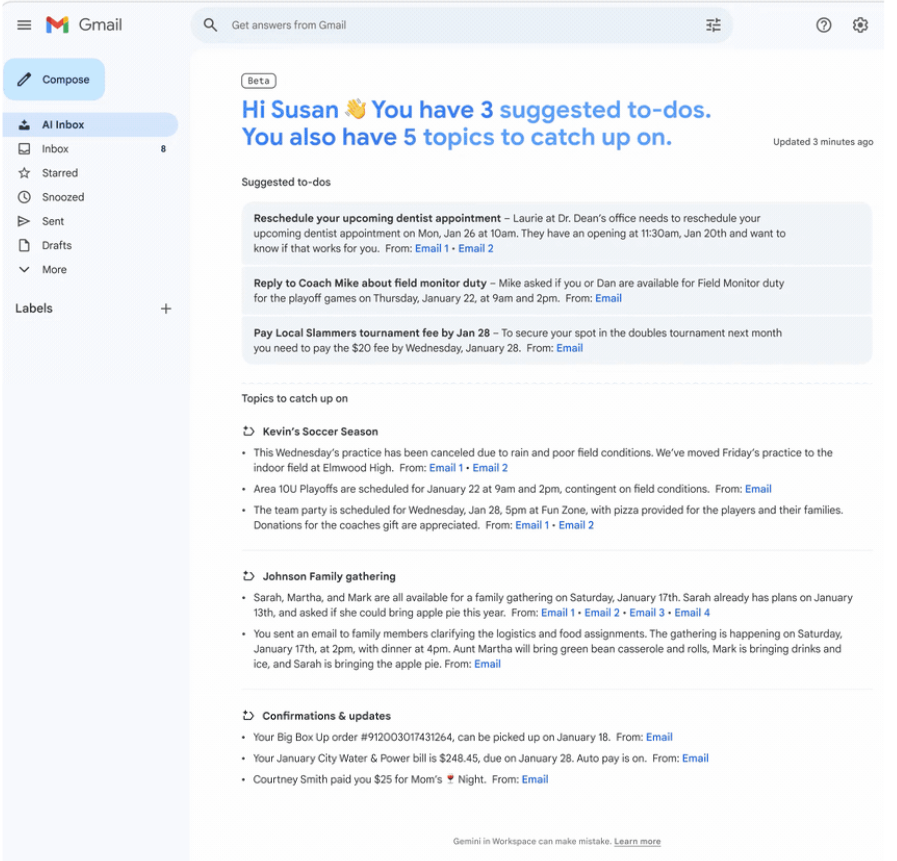
Task: Click the 'Updated 3 minutes ago' text
Action: (823, 142)
